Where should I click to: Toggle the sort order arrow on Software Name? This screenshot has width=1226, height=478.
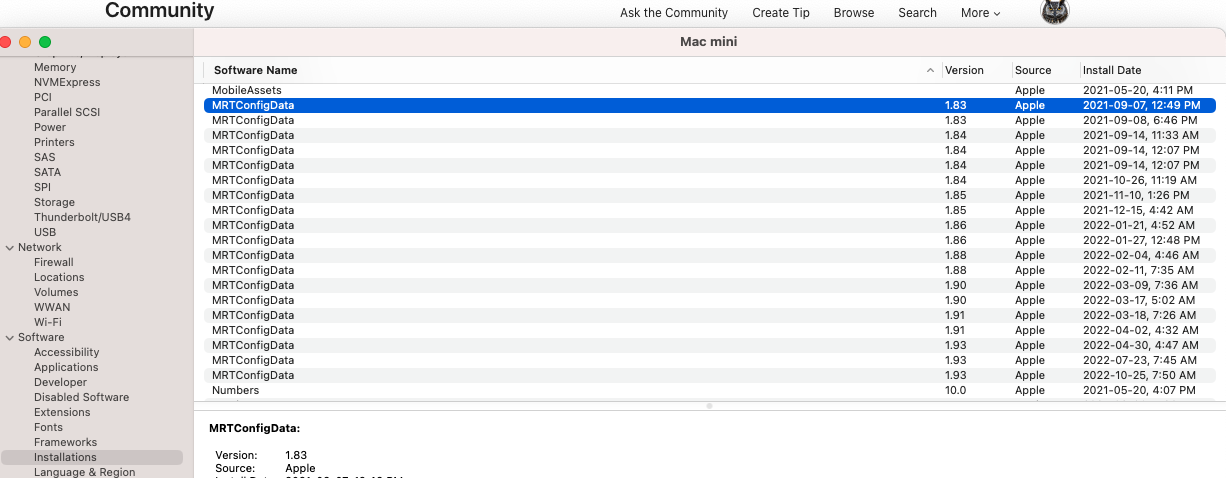click(931, 70)
